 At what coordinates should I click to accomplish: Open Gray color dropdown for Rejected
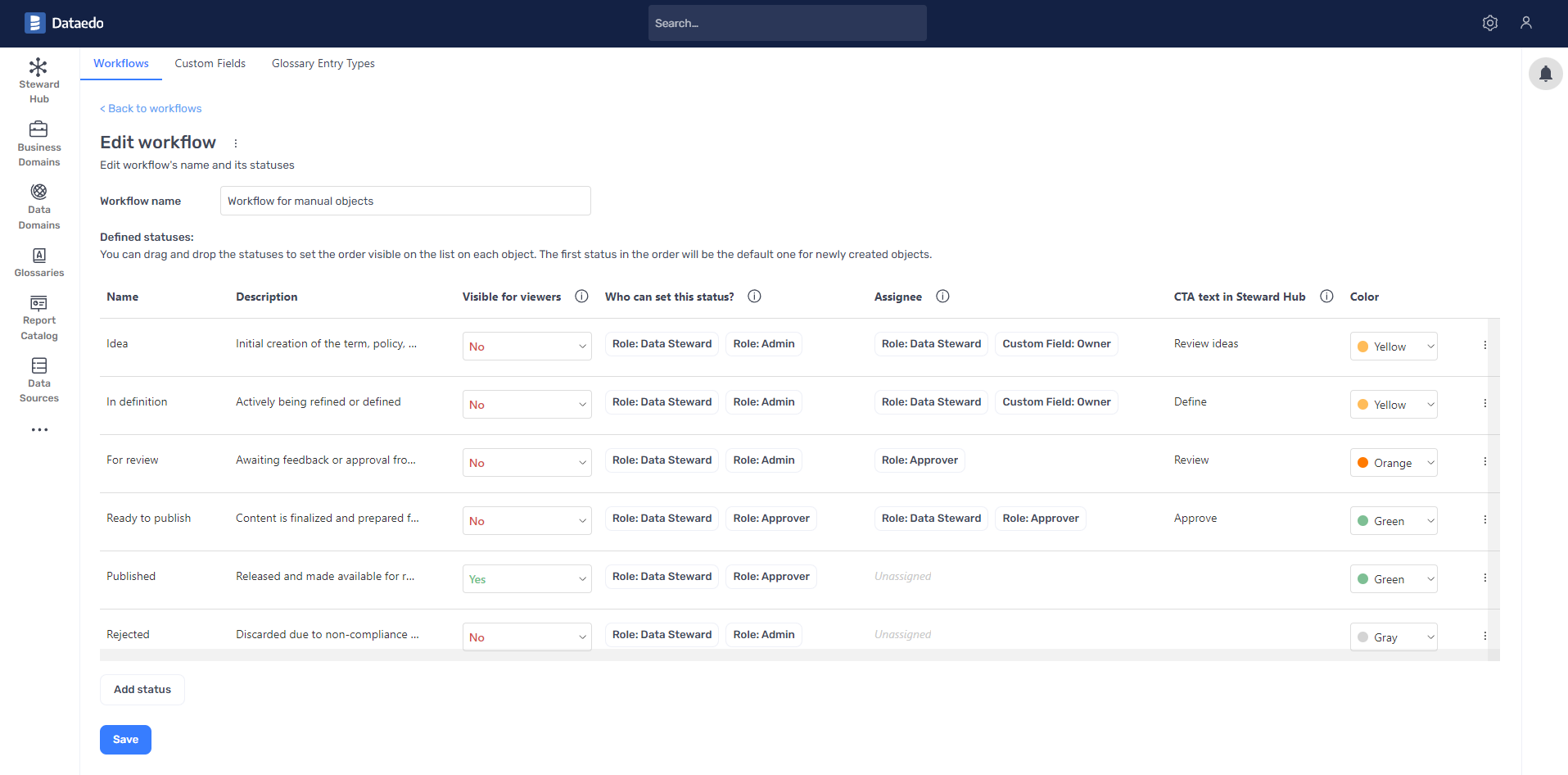1394,637
